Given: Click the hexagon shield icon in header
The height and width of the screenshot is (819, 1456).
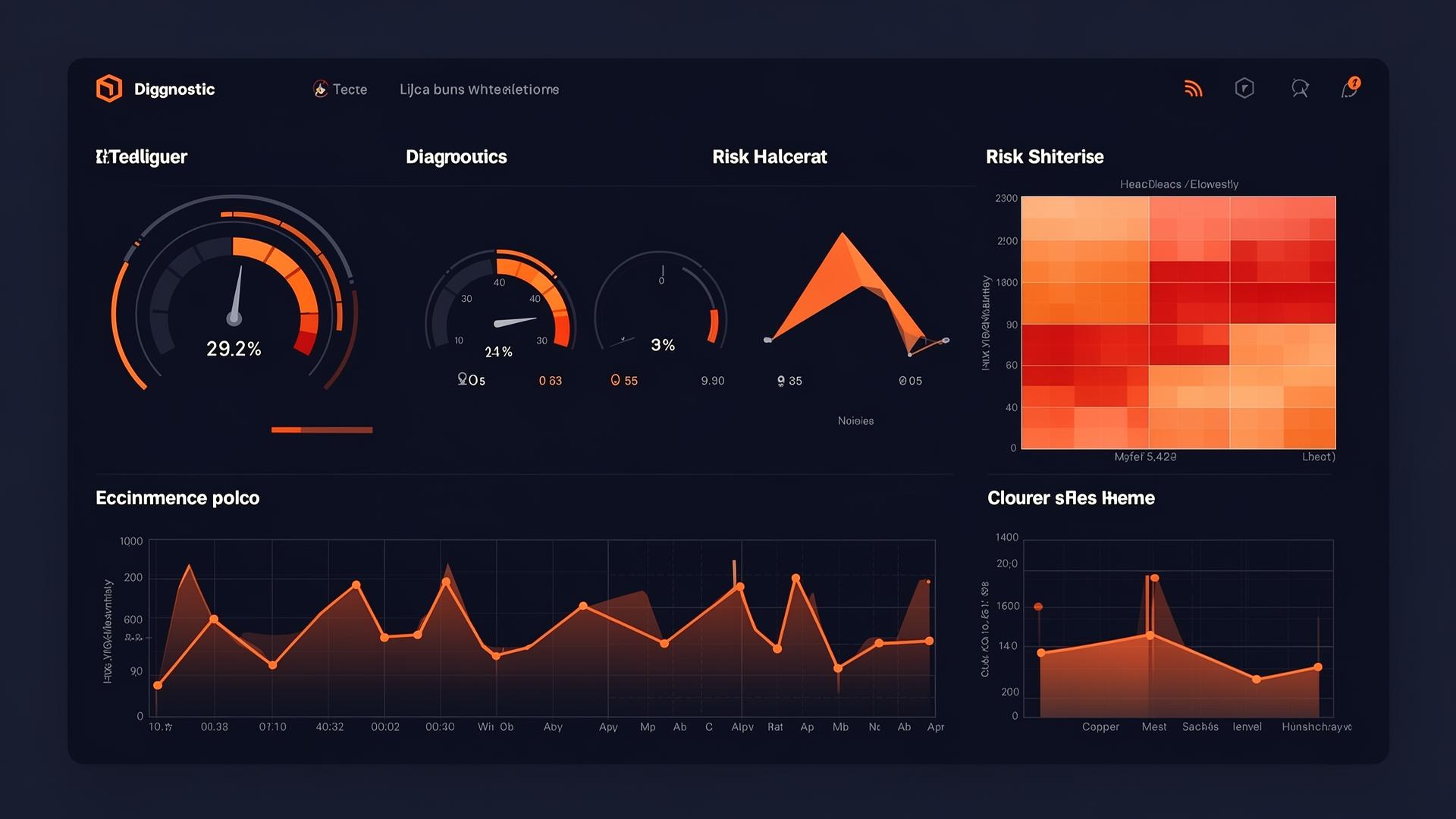Looking at the screenshot, I should point(1244,89).
